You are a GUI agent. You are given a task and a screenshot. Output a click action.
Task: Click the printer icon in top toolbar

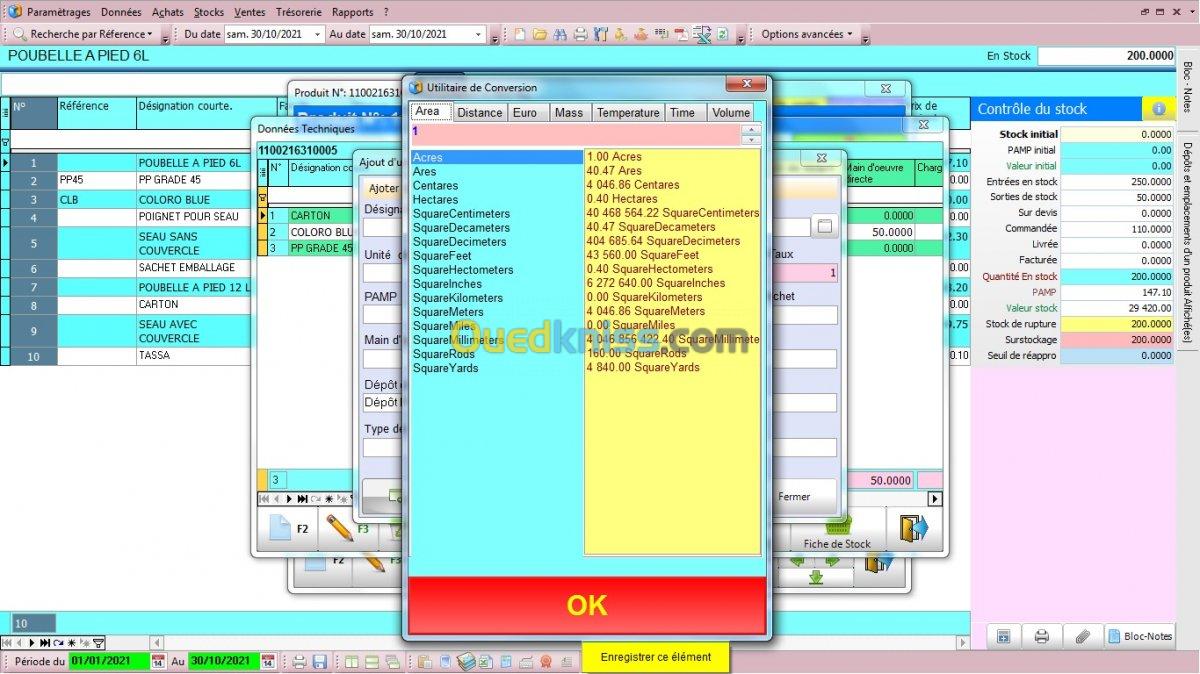[580, 34]
